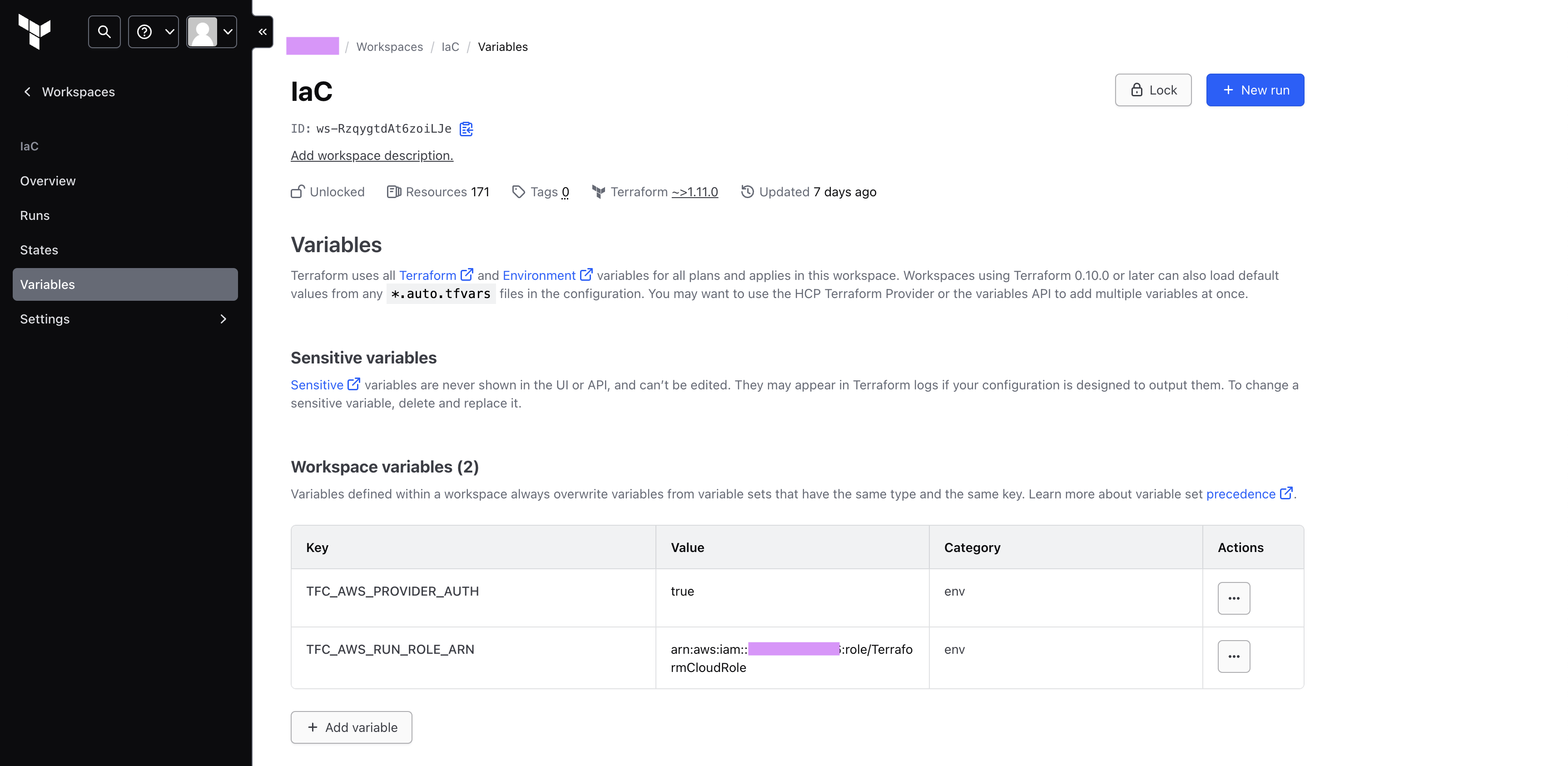Open the IaC breadcrumb link

click(x=451, y=47)
